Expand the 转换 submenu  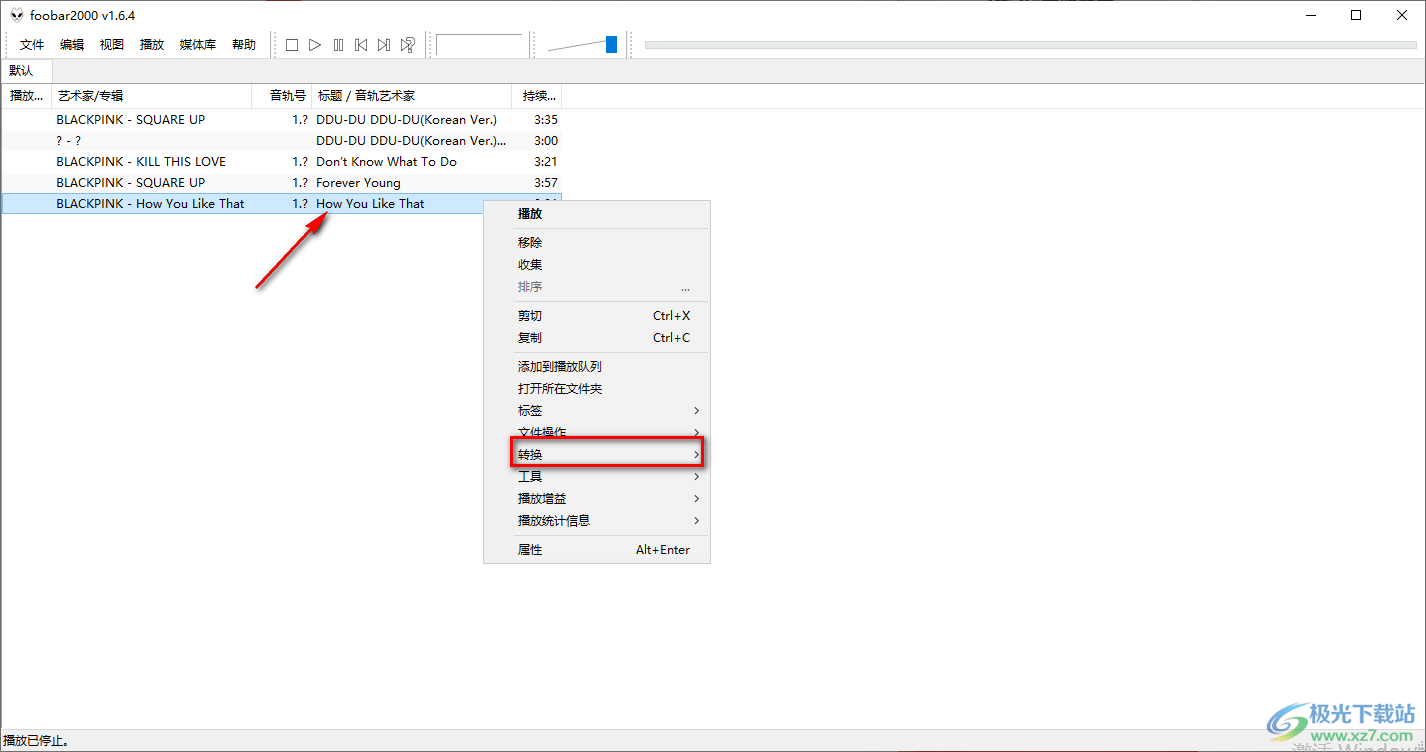[x=597, y=455]
